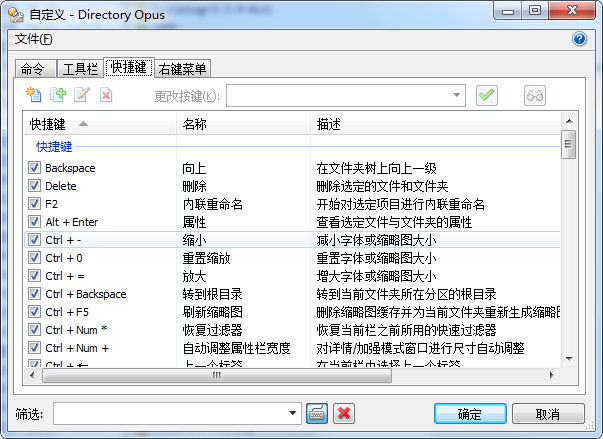This screenshot has height=439, width=603.
Task: Click description 查看选定文件与文件夹的属性
Action: point(394,222)
